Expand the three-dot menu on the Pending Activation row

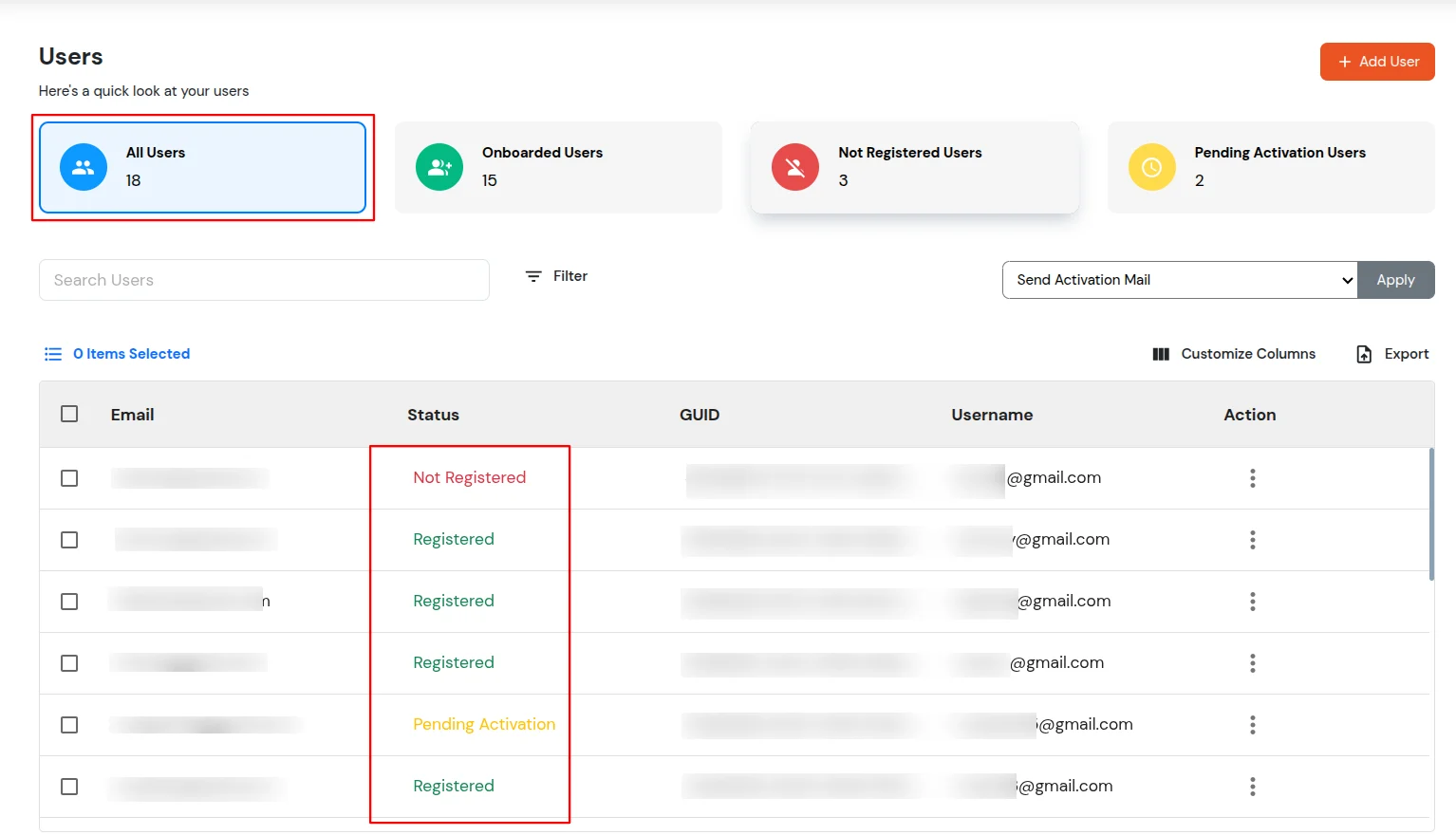[x=1252, y=724]
